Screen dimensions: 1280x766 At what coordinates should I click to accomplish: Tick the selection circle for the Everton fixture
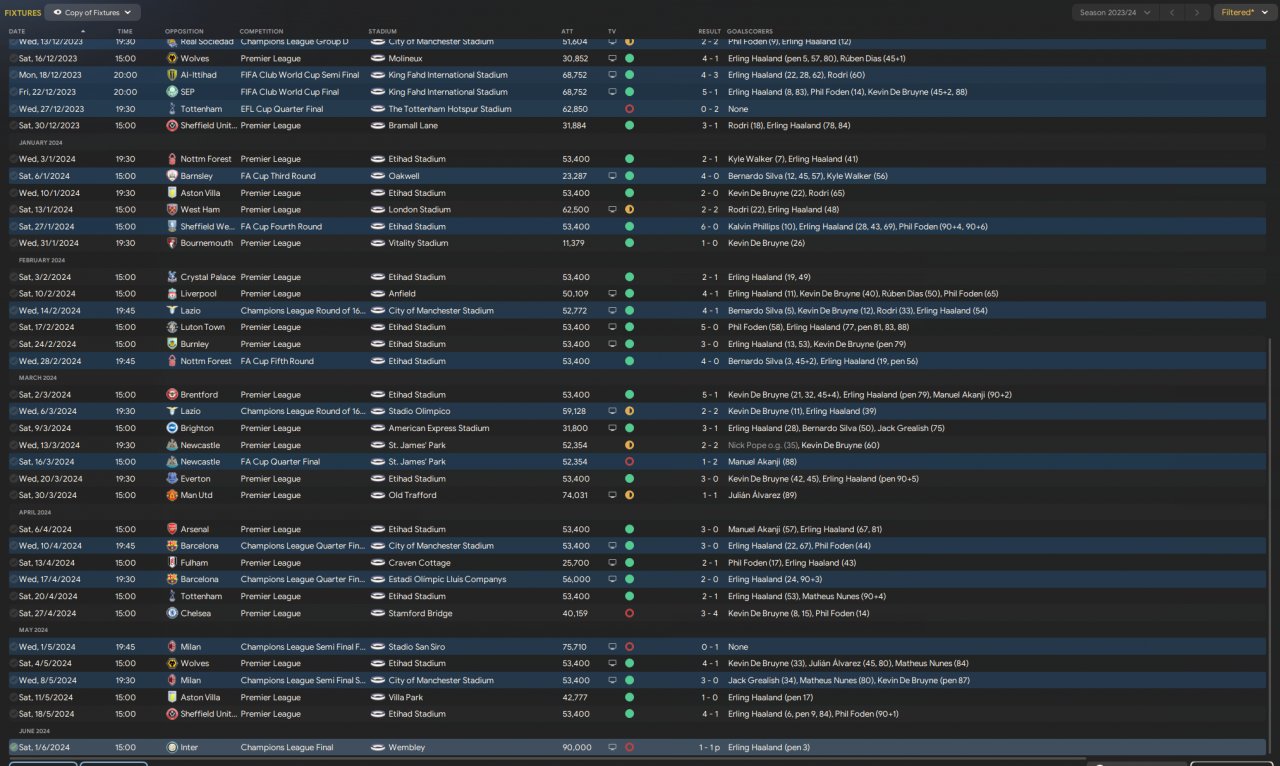tap(14, 479)
